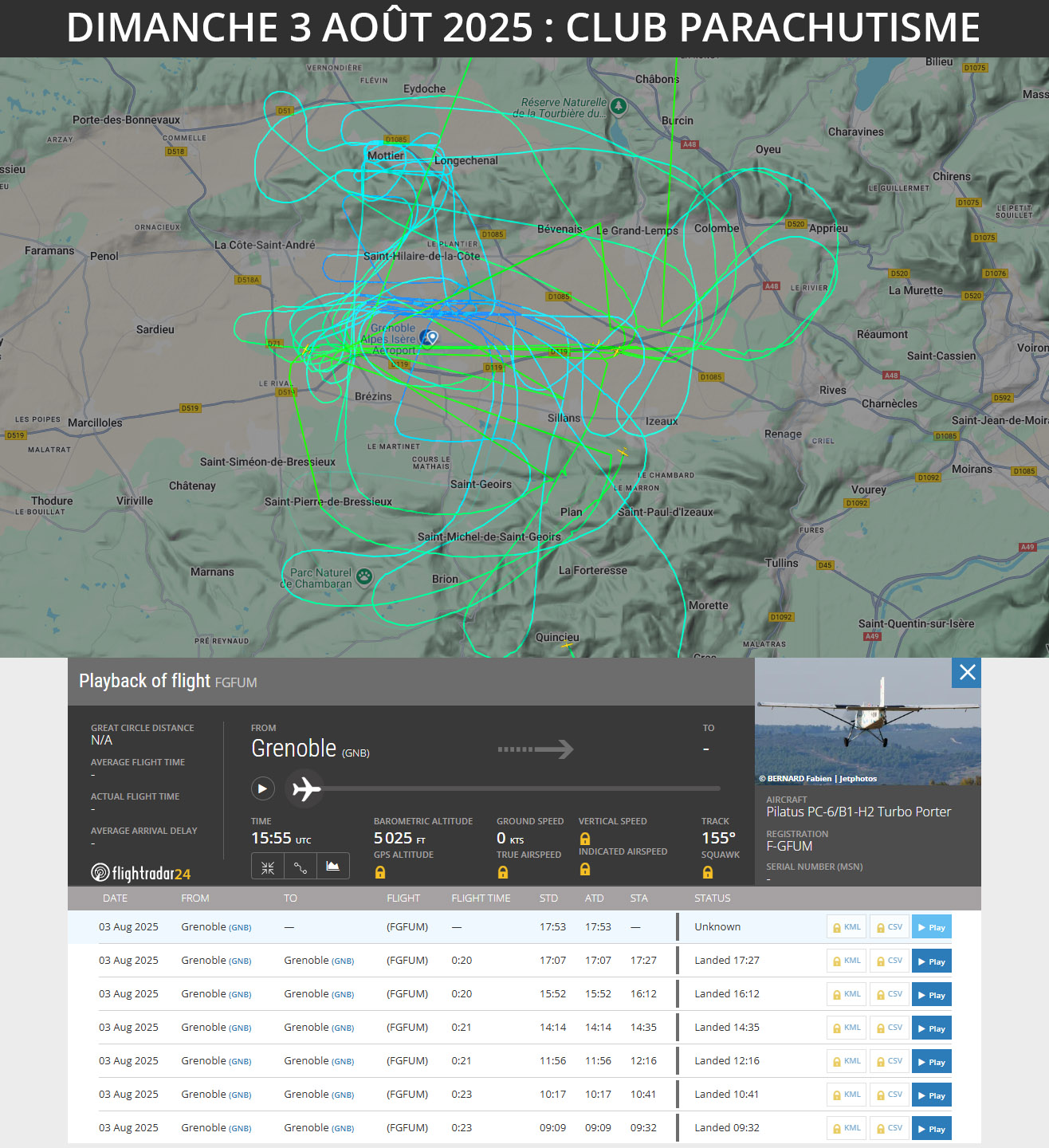
Task: Click the squawk padlock icon
Action: pyautogui.click(x=708, y=873)
